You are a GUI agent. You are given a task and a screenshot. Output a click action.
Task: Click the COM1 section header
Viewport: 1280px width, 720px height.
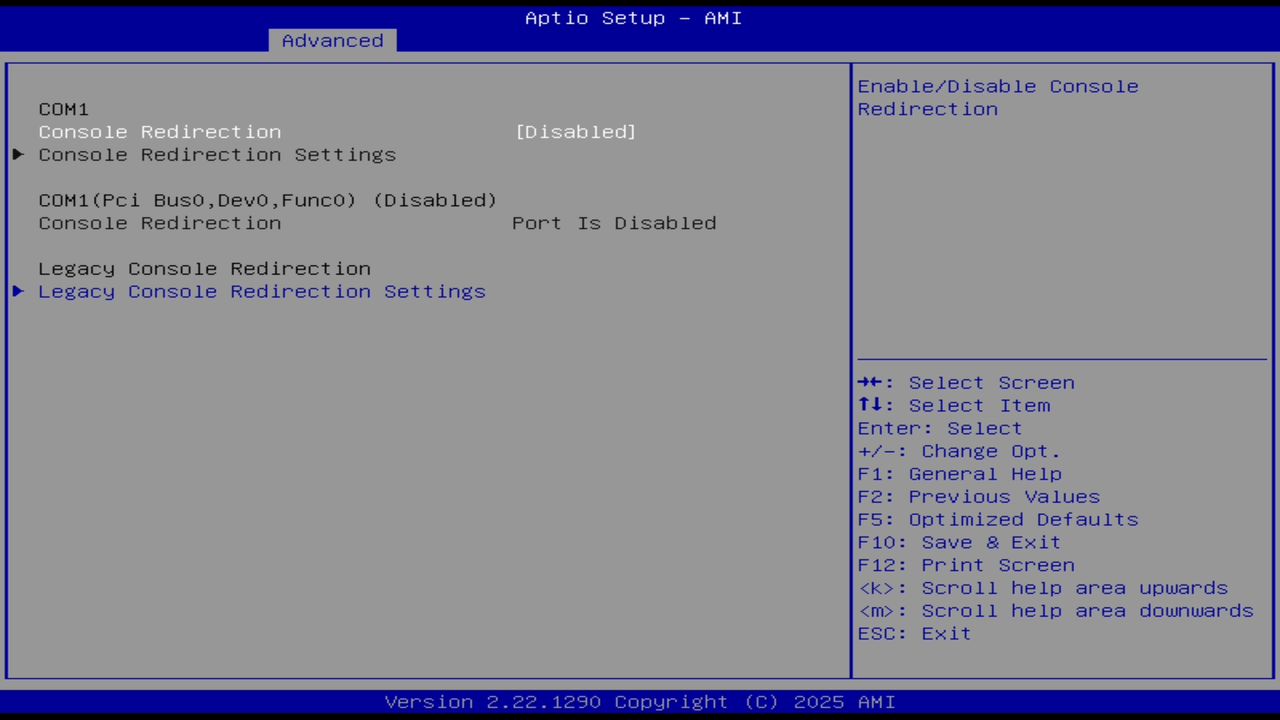[x=63, y=108]
